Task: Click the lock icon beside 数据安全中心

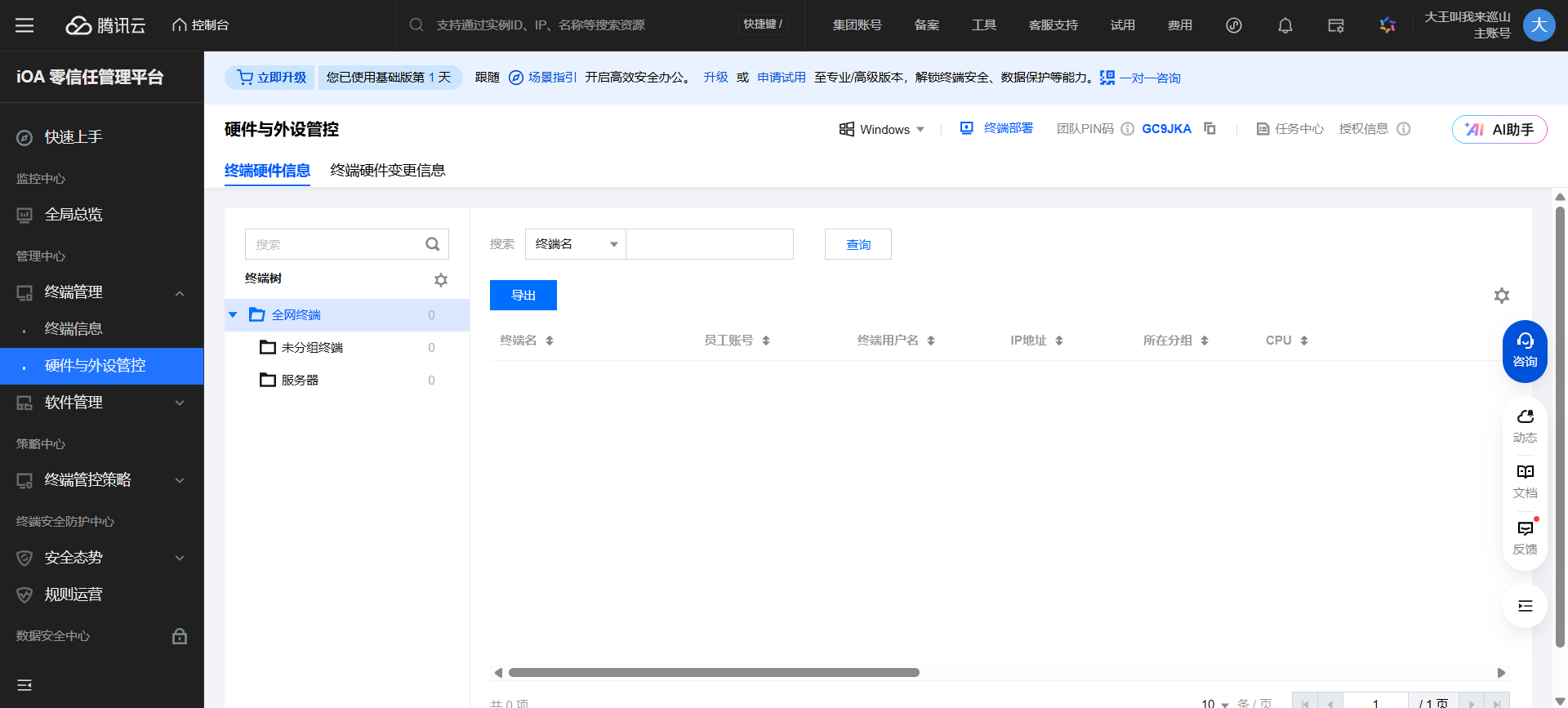Action: coord(180,636)
